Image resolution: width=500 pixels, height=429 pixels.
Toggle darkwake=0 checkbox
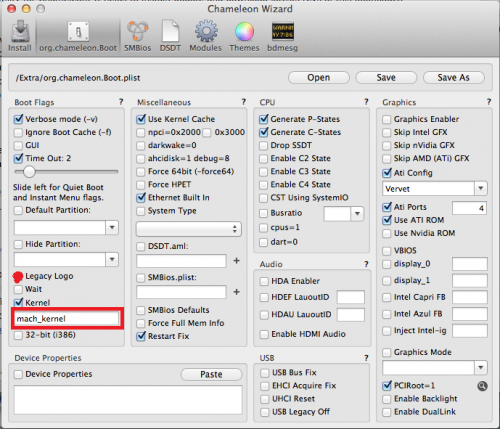[141, 145]
